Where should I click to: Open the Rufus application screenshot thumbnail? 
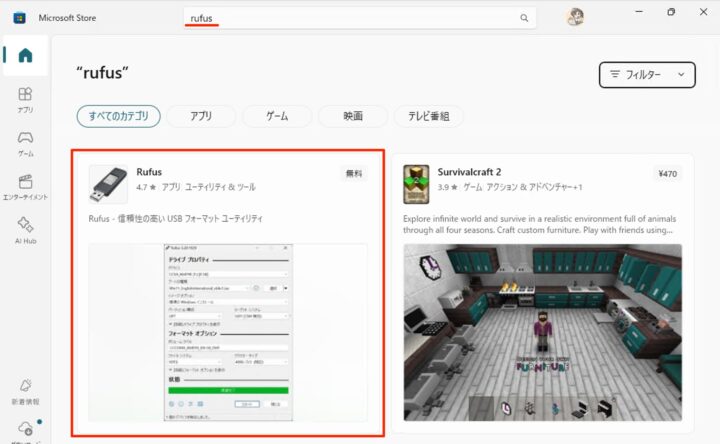click(228, 332)
